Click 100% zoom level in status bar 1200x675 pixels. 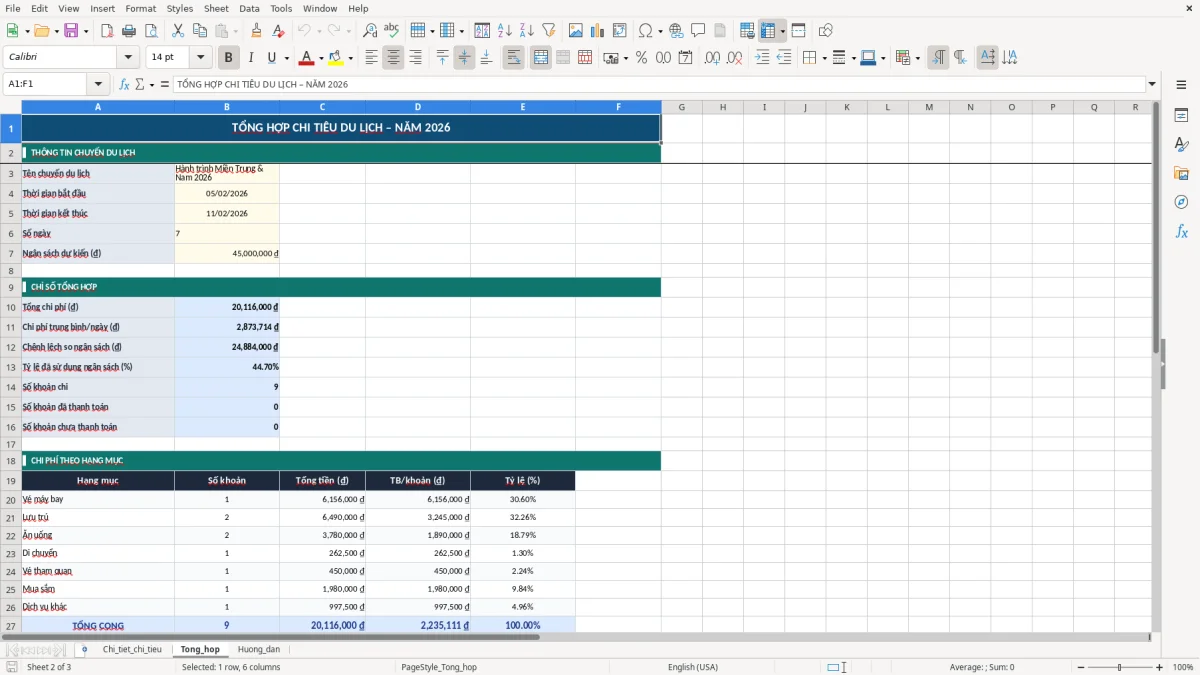1183,667
